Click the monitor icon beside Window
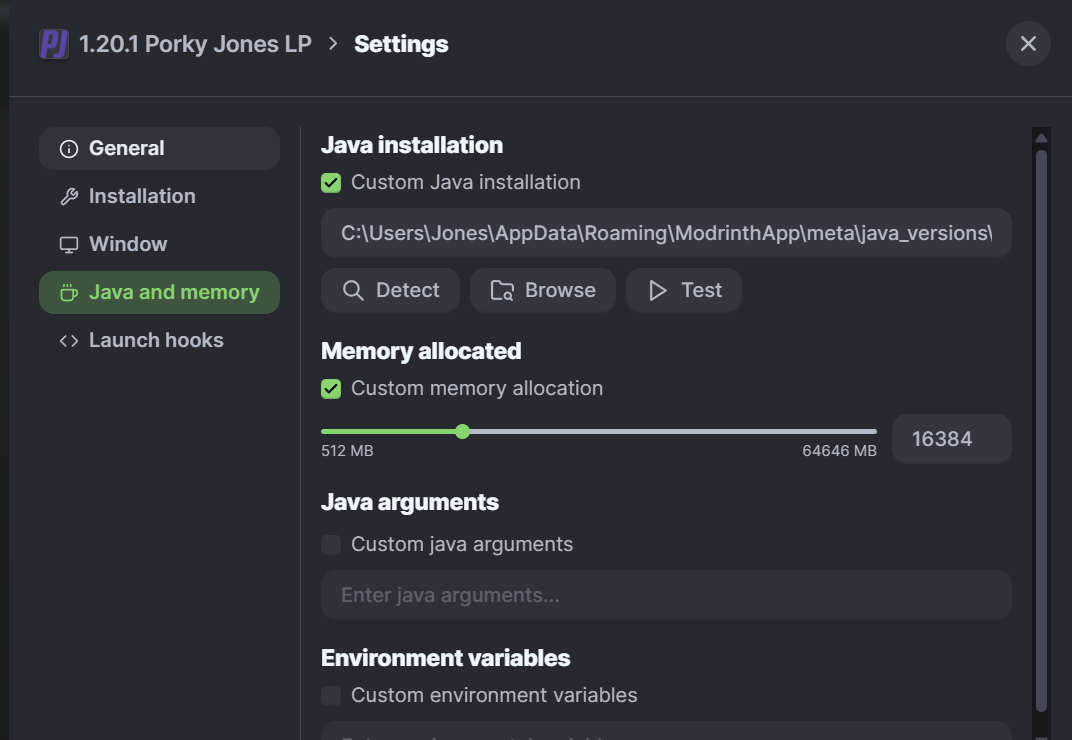Image resolution: width=1072 pixels, height=740 pixels. click(68, 245)
